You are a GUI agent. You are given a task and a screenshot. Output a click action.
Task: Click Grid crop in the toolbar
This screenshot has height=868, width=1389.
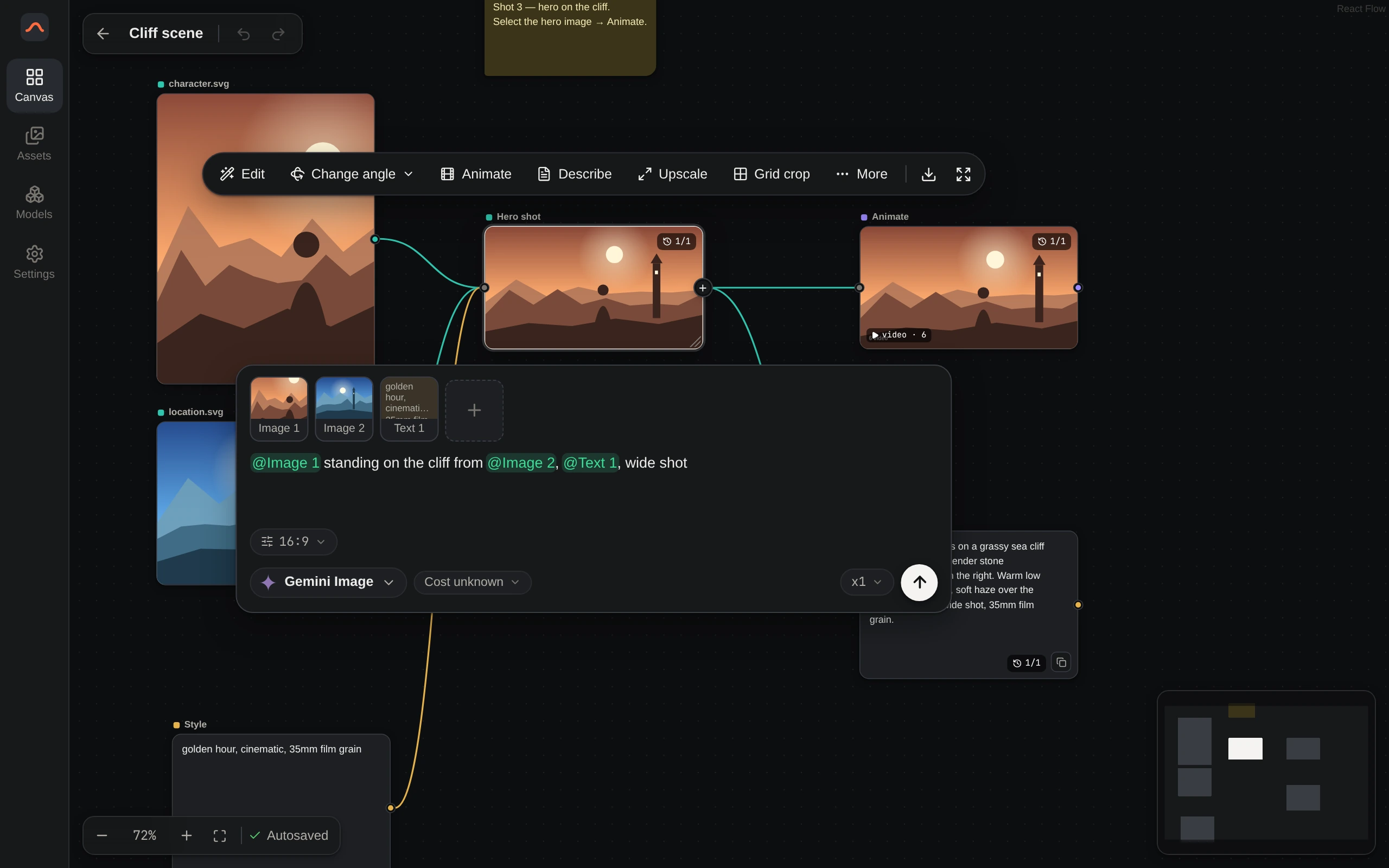pyautogui.click(x=772, y=174)
